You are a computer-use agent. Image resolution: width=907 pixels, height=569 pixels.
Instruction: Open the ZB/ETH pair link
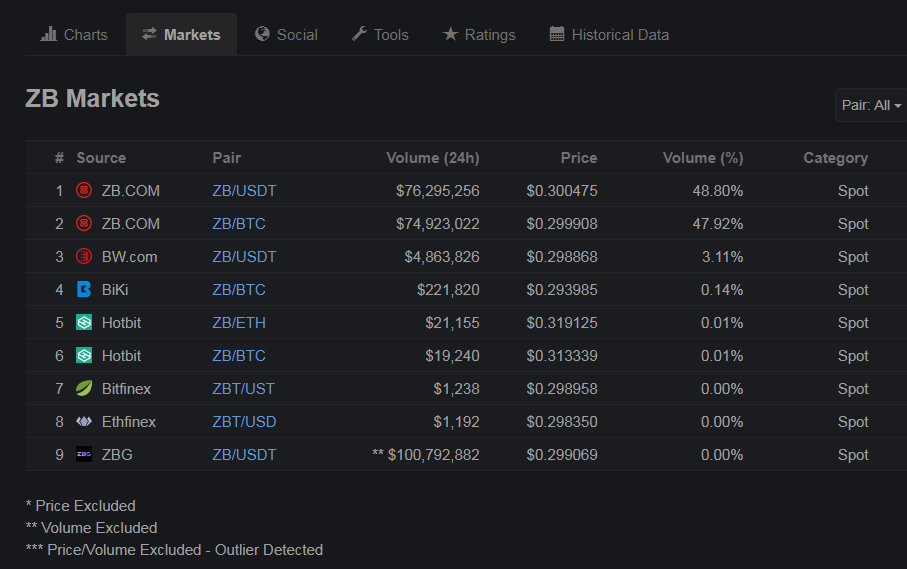pyautogui.click(x=239, y=323)
